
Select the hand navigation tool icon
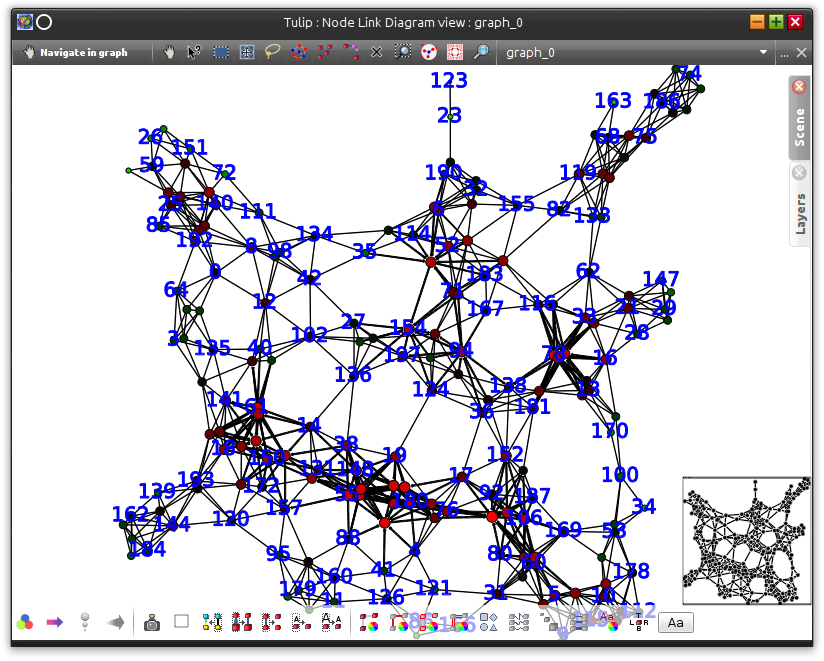(170, 52)
